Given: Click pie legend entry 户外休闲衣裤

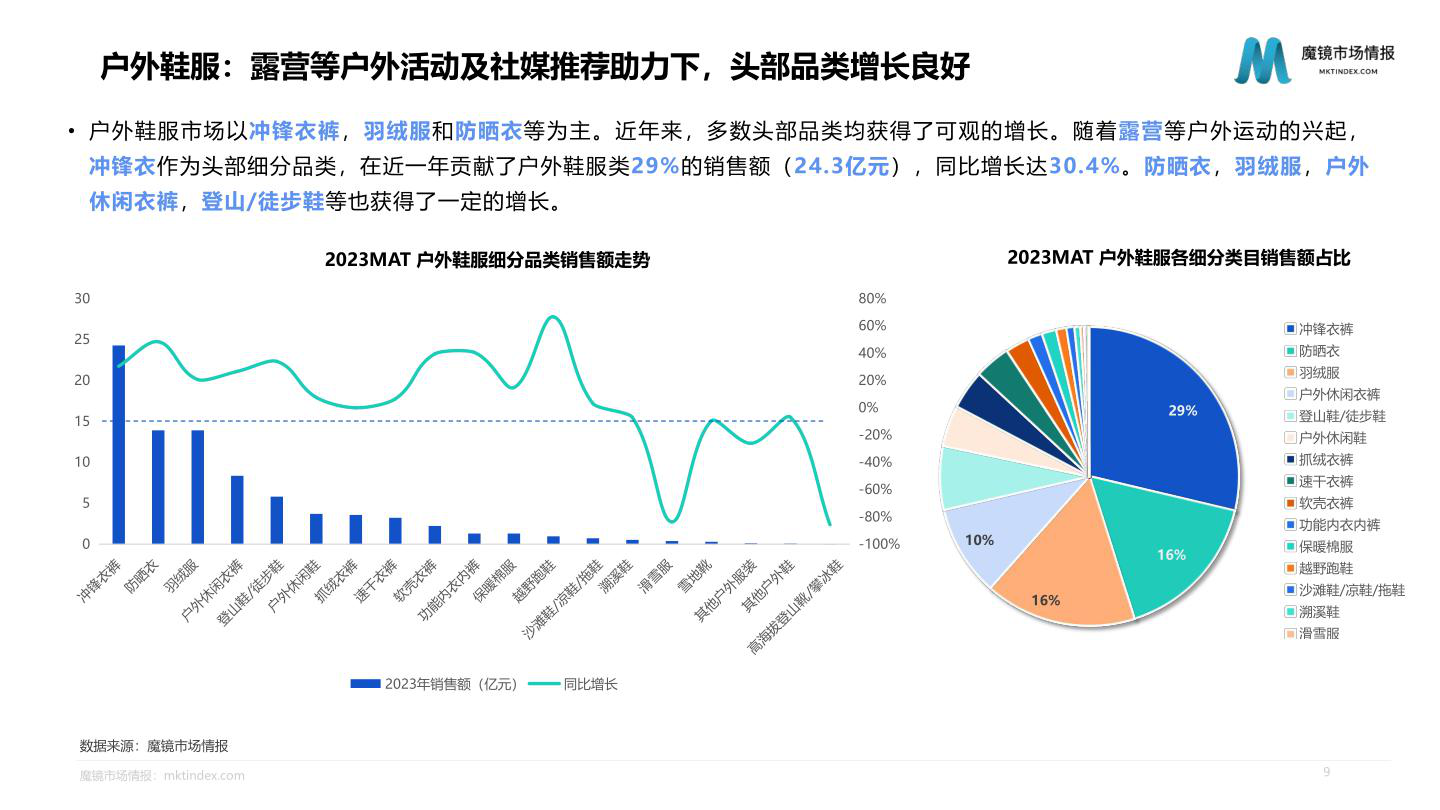Looking at the screenshot, I should point(1332,394).
